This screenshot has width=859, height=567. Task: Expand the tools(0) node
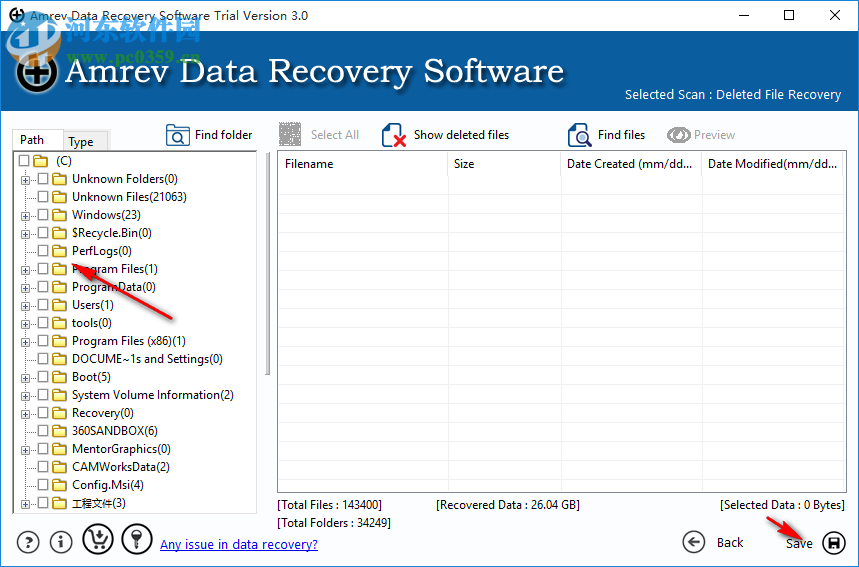25,324
